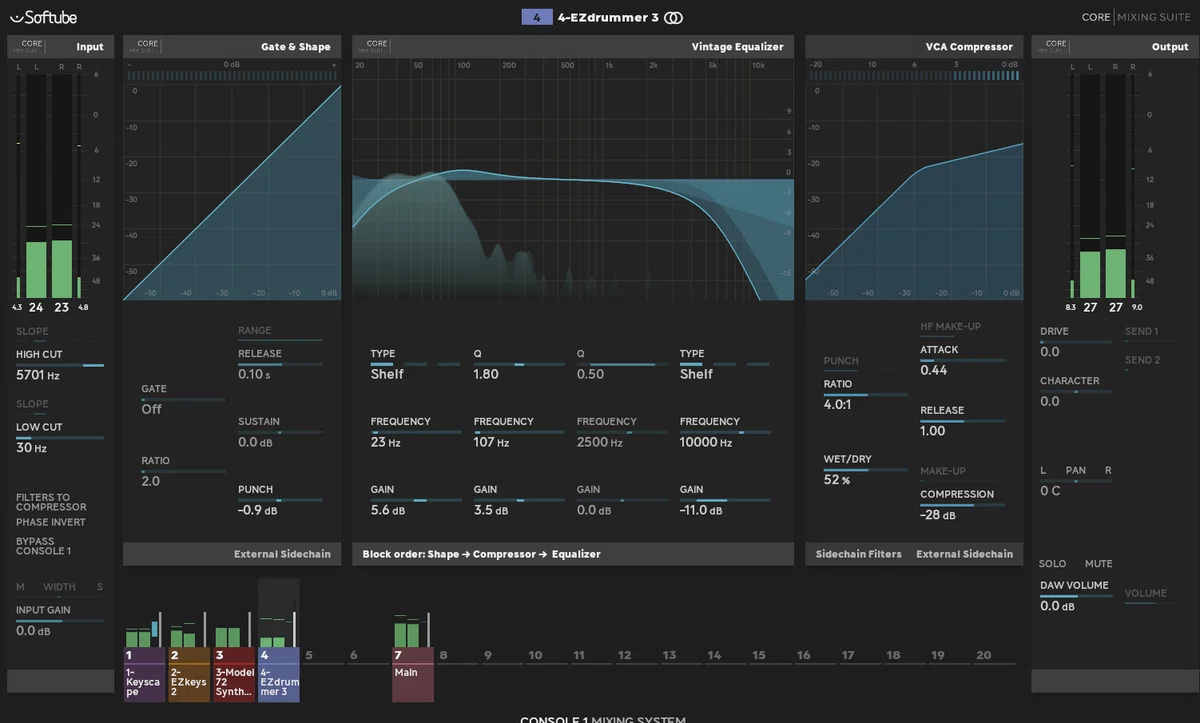Click the Core badge in Input panel

(32, 46)
